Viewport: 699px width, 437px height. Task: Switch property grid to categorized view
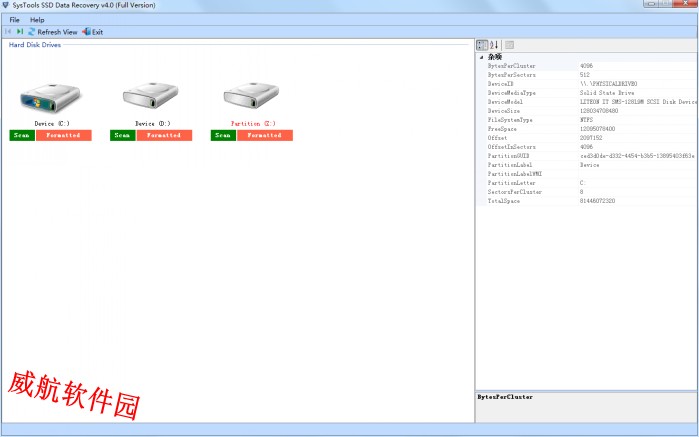[482, 45]
